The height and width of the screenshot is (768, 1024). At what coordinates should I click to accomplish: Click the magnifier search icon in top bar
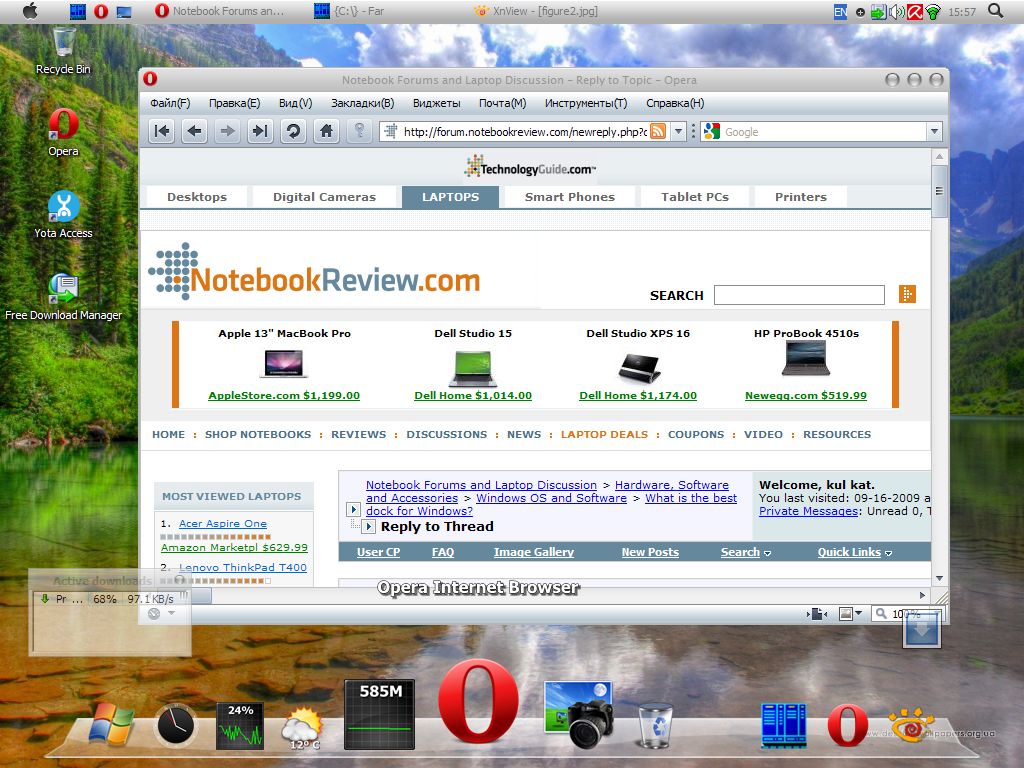[x=995, y=10]
